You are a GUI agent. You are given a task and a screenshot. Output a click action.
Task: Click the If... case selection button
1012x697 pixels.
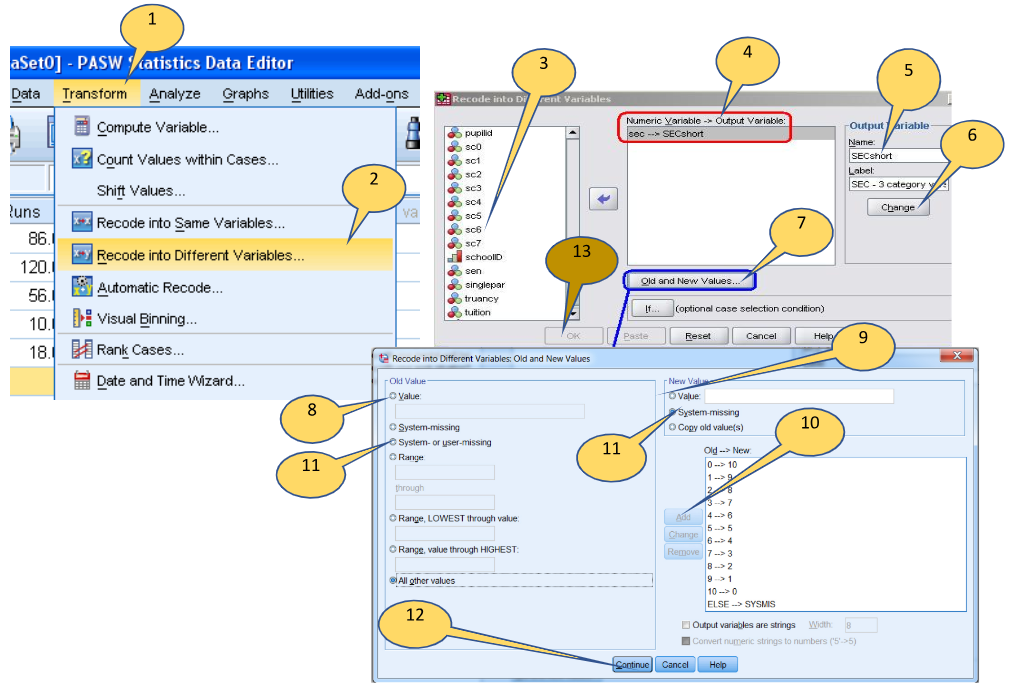point(652,308)
